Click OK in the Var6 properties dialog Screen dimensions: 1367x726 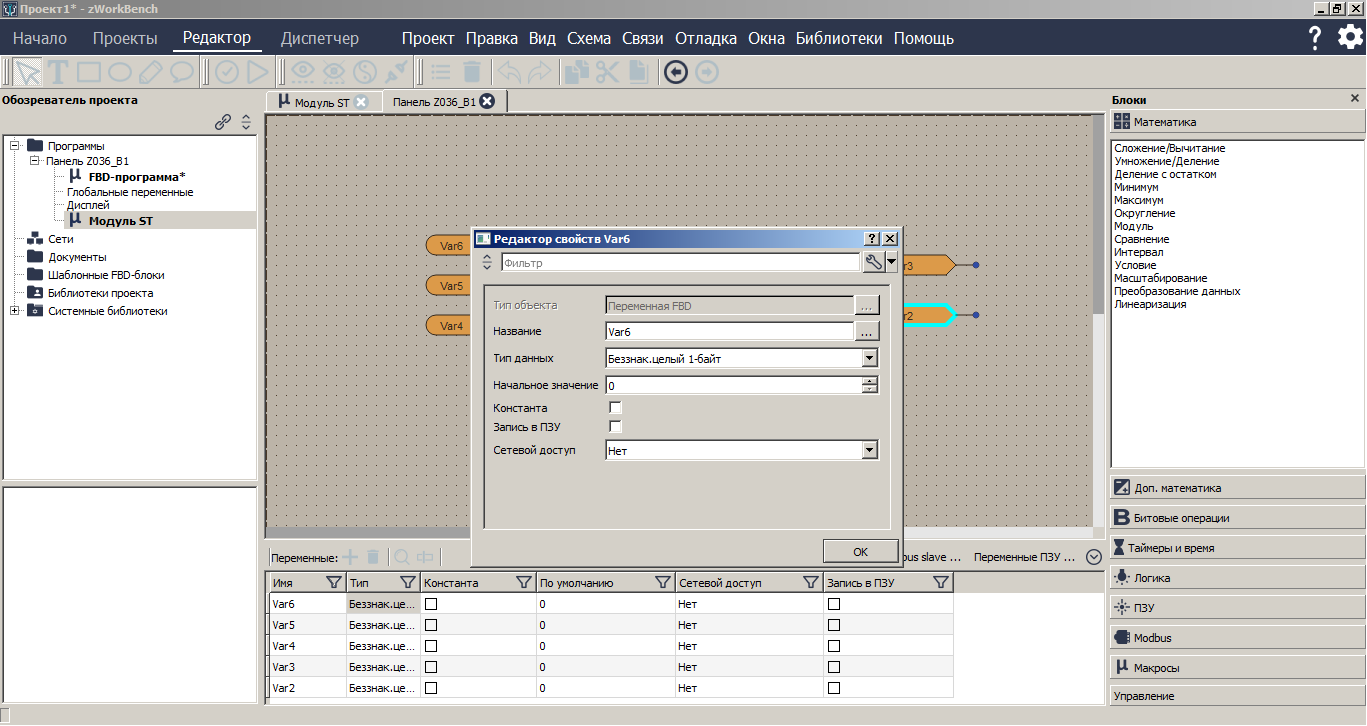pos(858,551)
